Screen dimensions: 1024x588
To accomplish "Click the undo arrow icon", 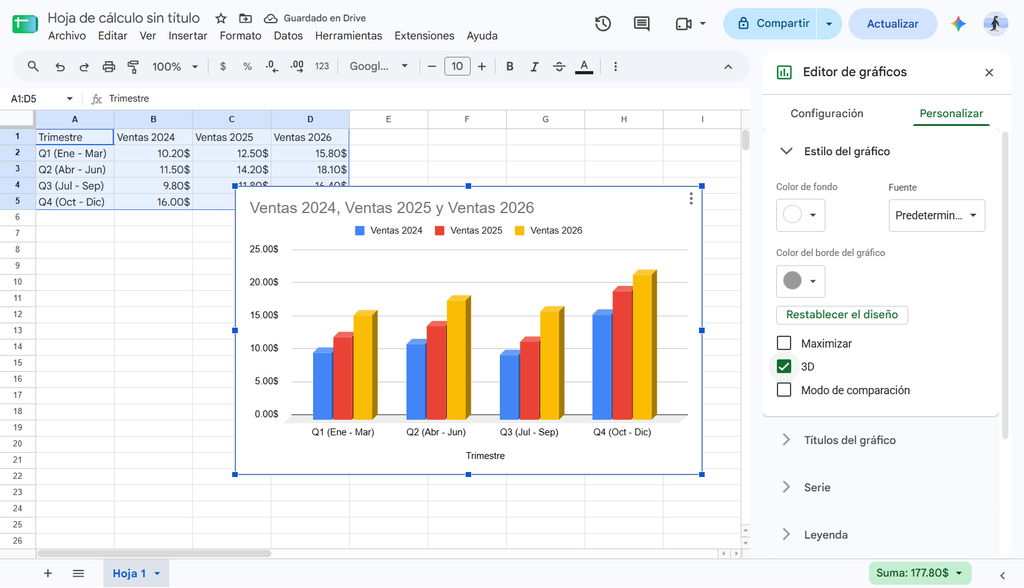I will pyautogui.click(x=60, y=66).
